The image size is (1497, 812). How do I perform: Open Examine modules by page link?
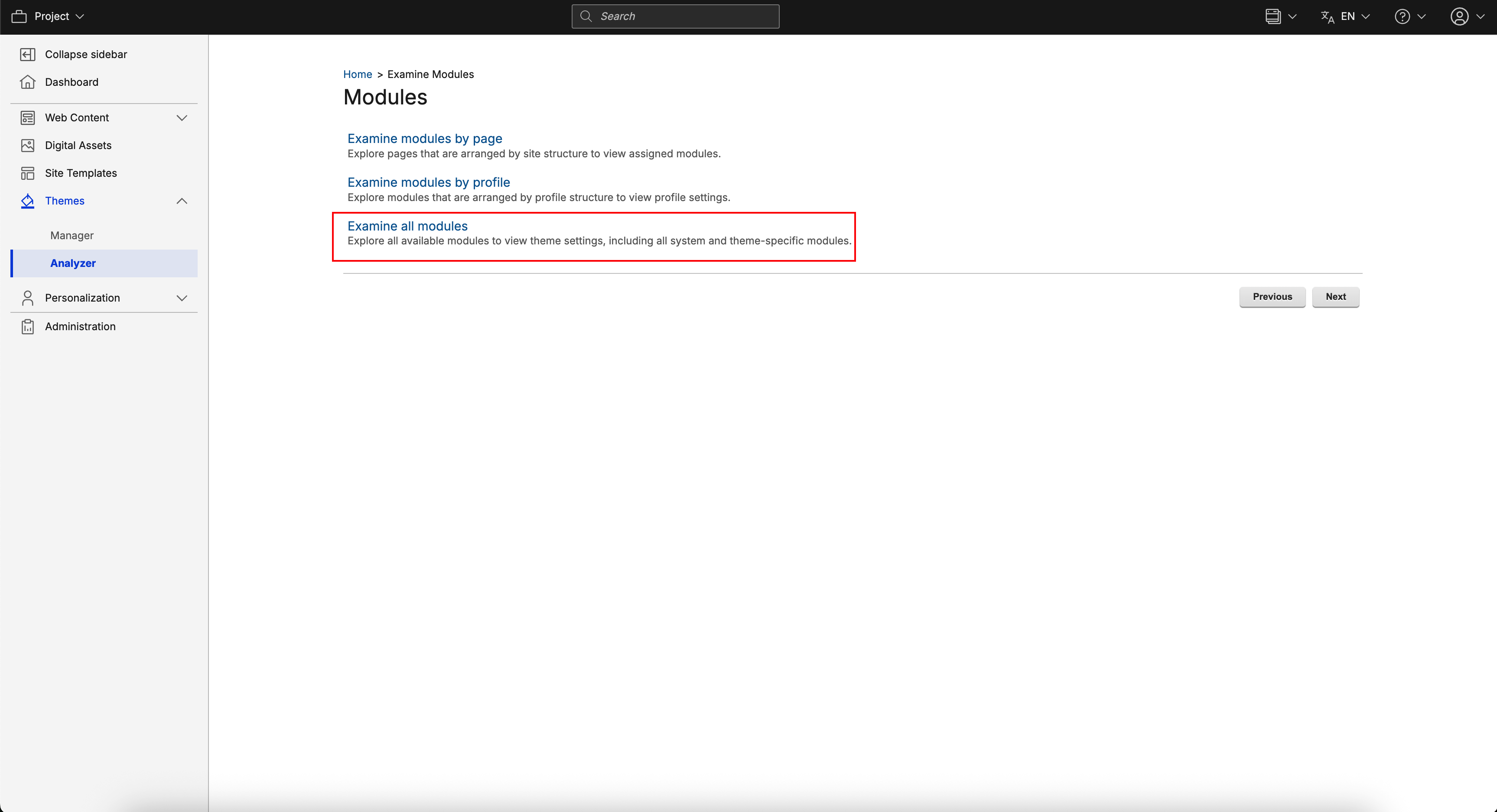point(424,138)
